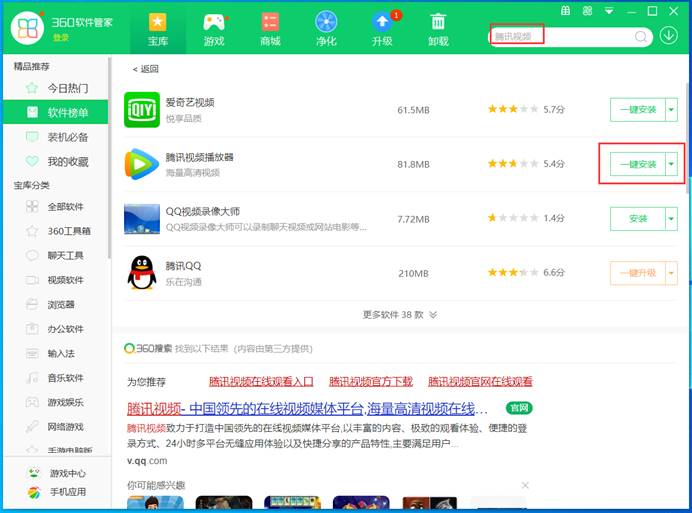Open the 腾讯视频 official site result title
The image size is (692, 513).
tap(307, 409)
